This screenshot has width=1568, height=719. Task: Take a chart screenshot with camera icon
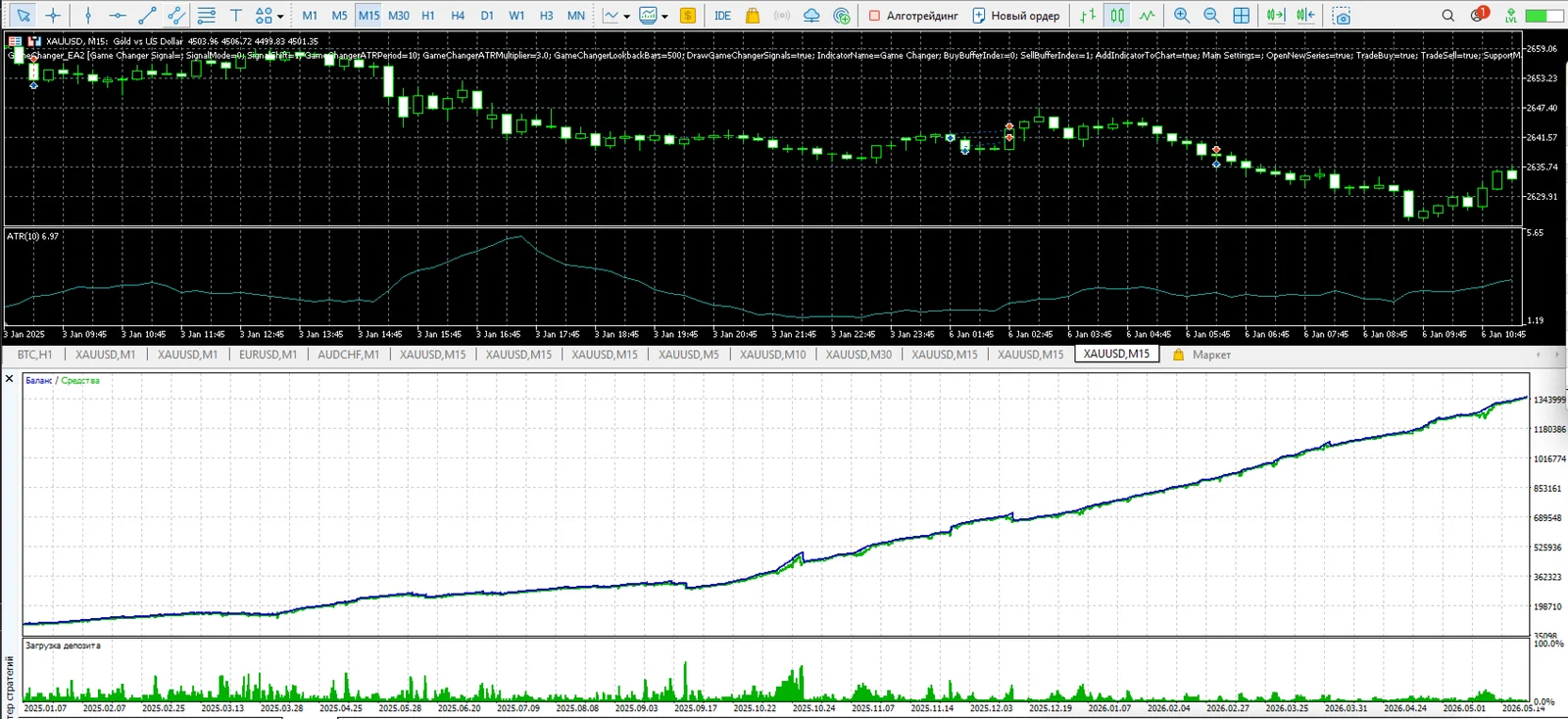pos(1342,16)
